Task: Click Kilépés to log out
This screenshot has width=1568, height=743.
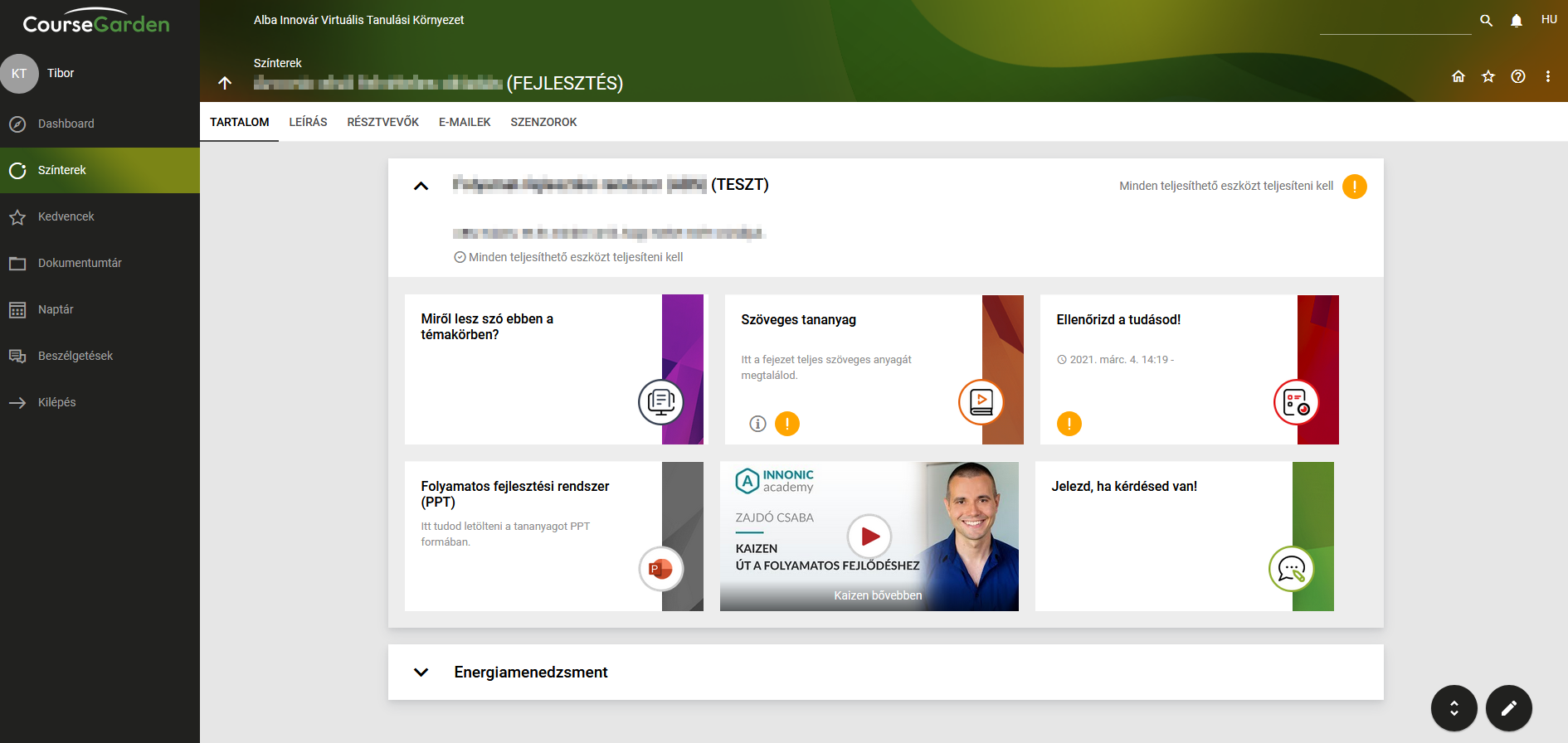Action: [56, 402]
